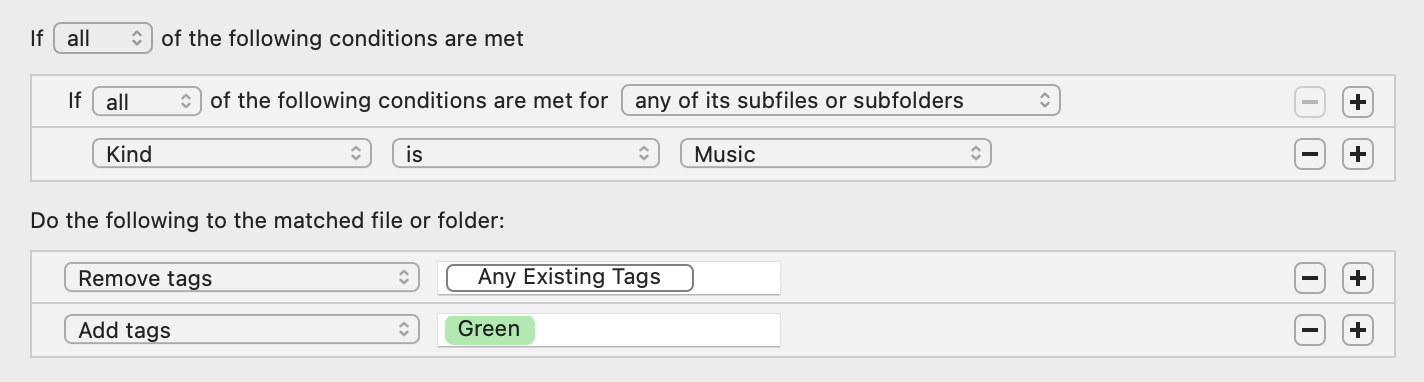Viewport: 1424px width, 382px height.
Task: Click the greyed-out minus button in the nested condition header
Action: point(1310,102)
